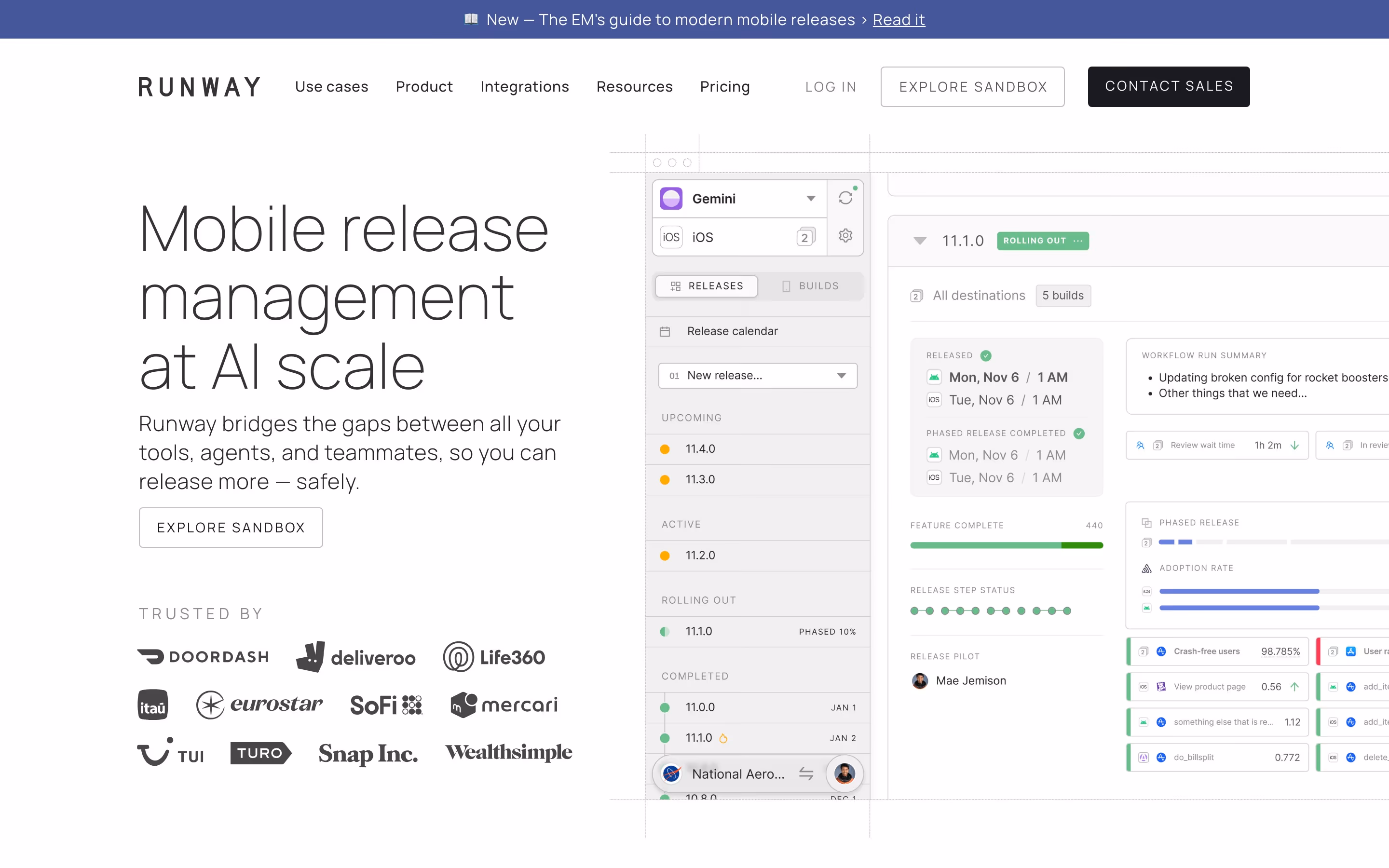Click the Feature Complete progress bar
The height and width of the screenshot is (868, 1389).
click(1006, 545)
